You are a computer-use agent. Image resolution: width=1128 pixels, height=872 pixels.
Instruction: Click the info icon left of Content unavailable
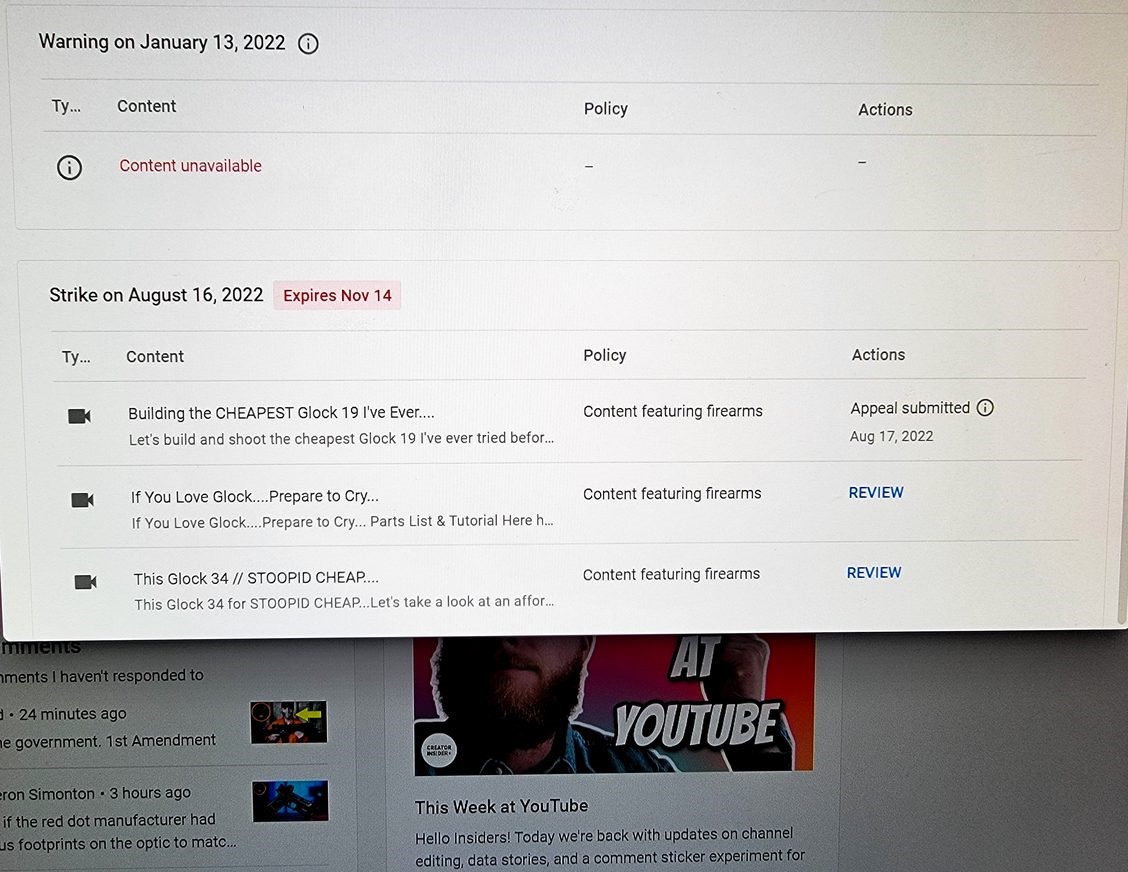(x=69, y=168)
